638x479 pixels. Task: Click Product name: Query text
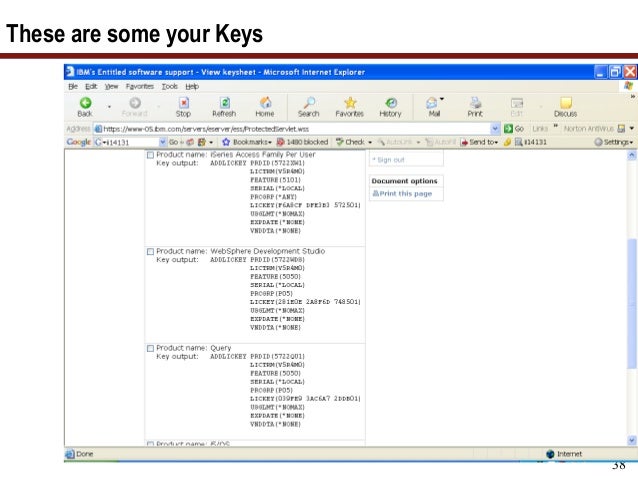pos(194,348)
